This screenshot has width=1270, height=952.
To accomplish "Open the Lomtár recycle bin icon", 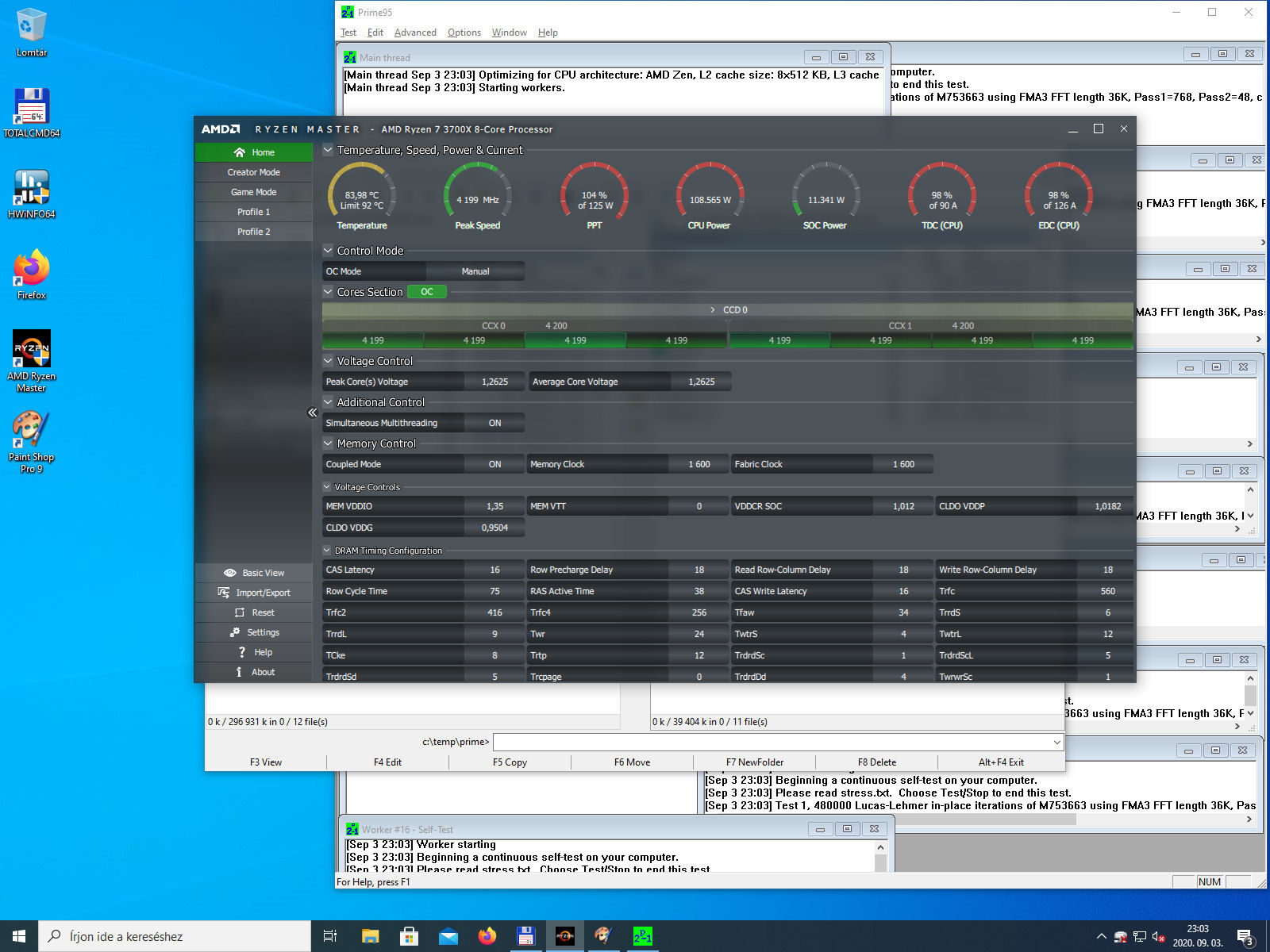I will (31, 33).
